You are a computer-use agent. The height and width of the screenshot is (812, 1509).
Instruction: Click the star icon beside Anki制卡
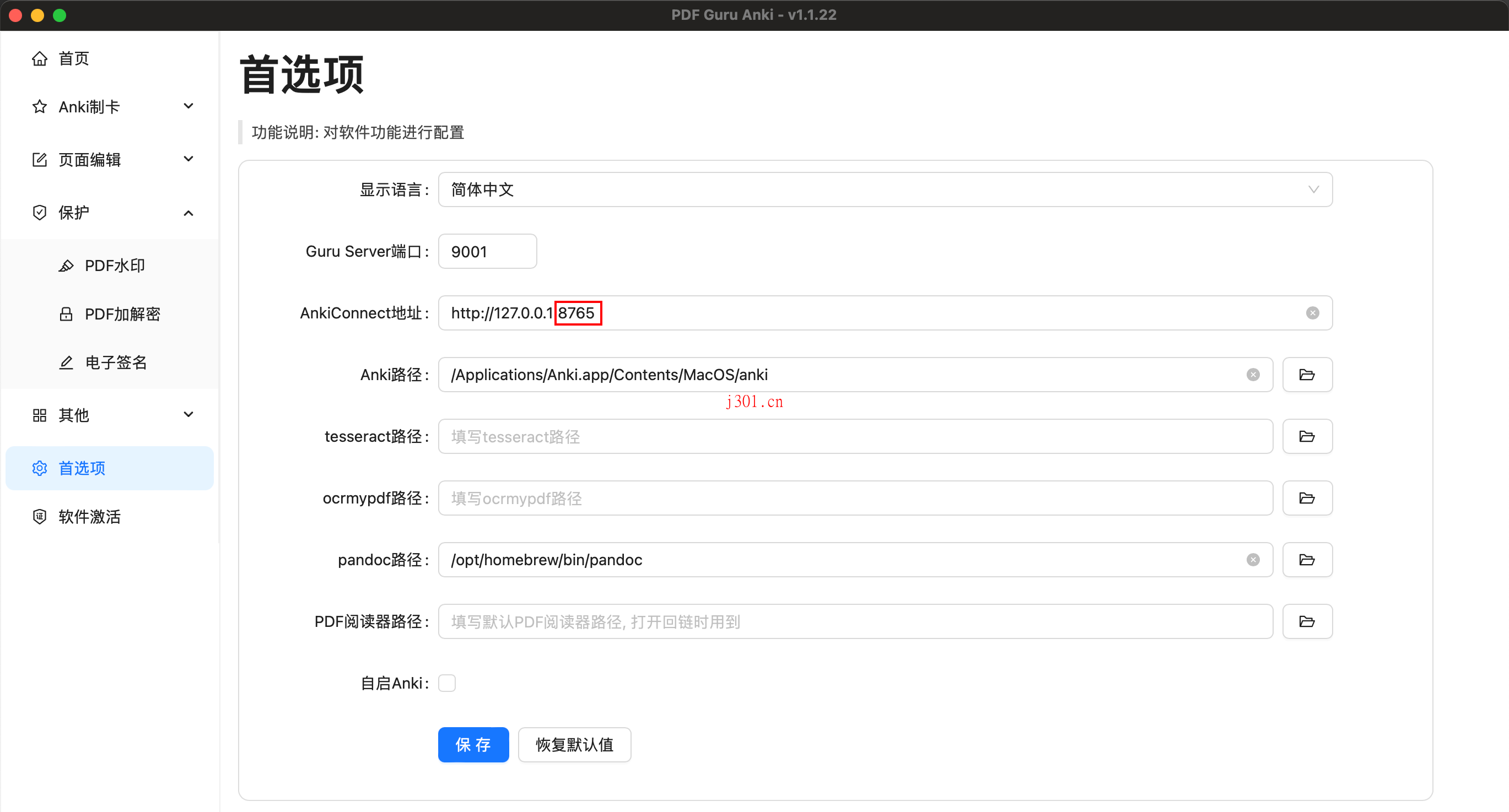point(39,106)
